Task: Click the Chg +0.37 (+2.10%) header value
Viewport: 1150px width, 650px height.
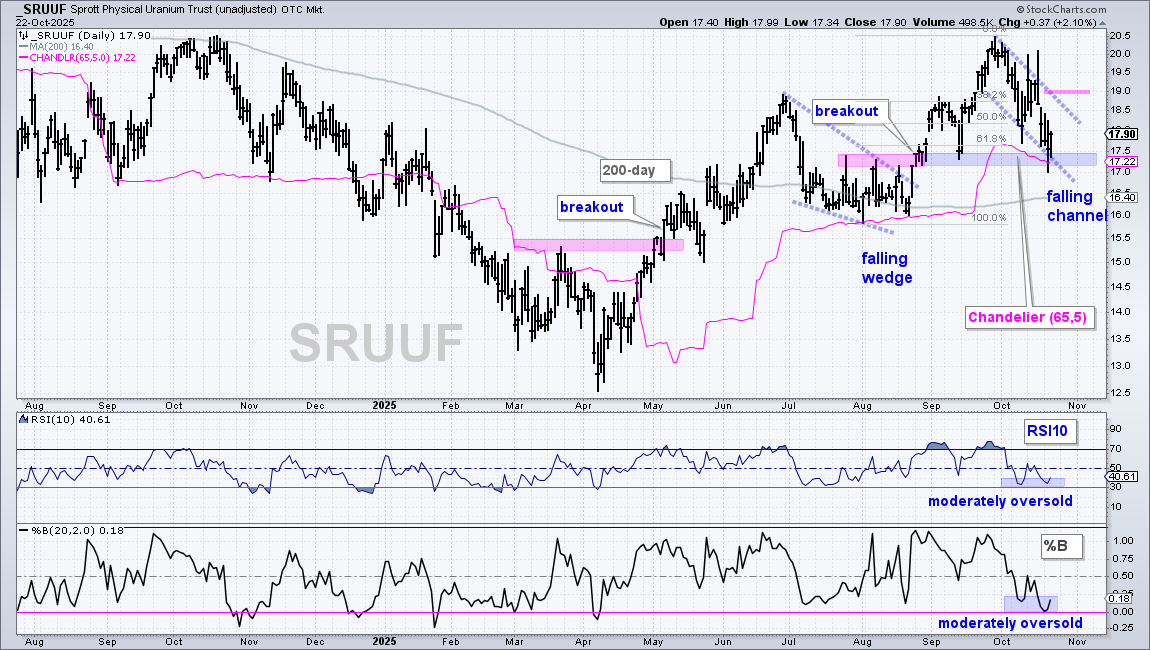Action: (1048, 22)
